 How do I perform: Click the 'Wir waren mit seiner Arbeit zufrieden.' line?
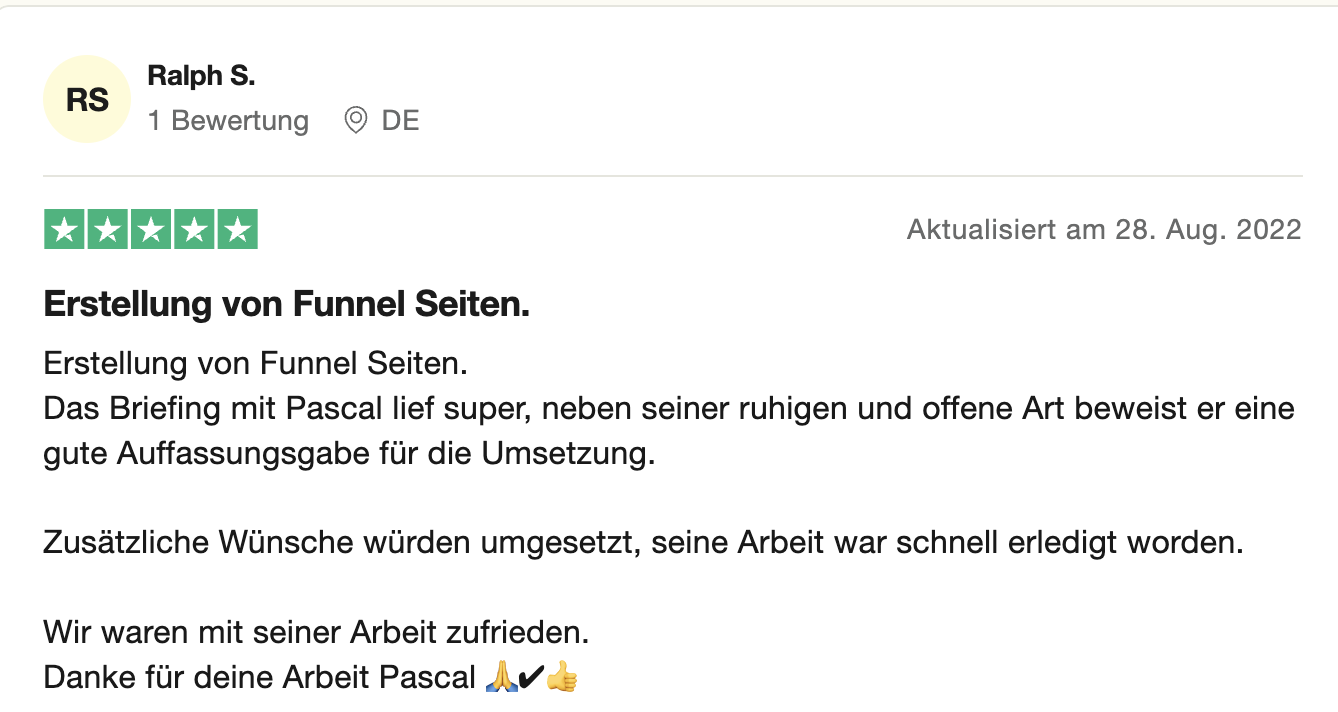coord(317,633)
